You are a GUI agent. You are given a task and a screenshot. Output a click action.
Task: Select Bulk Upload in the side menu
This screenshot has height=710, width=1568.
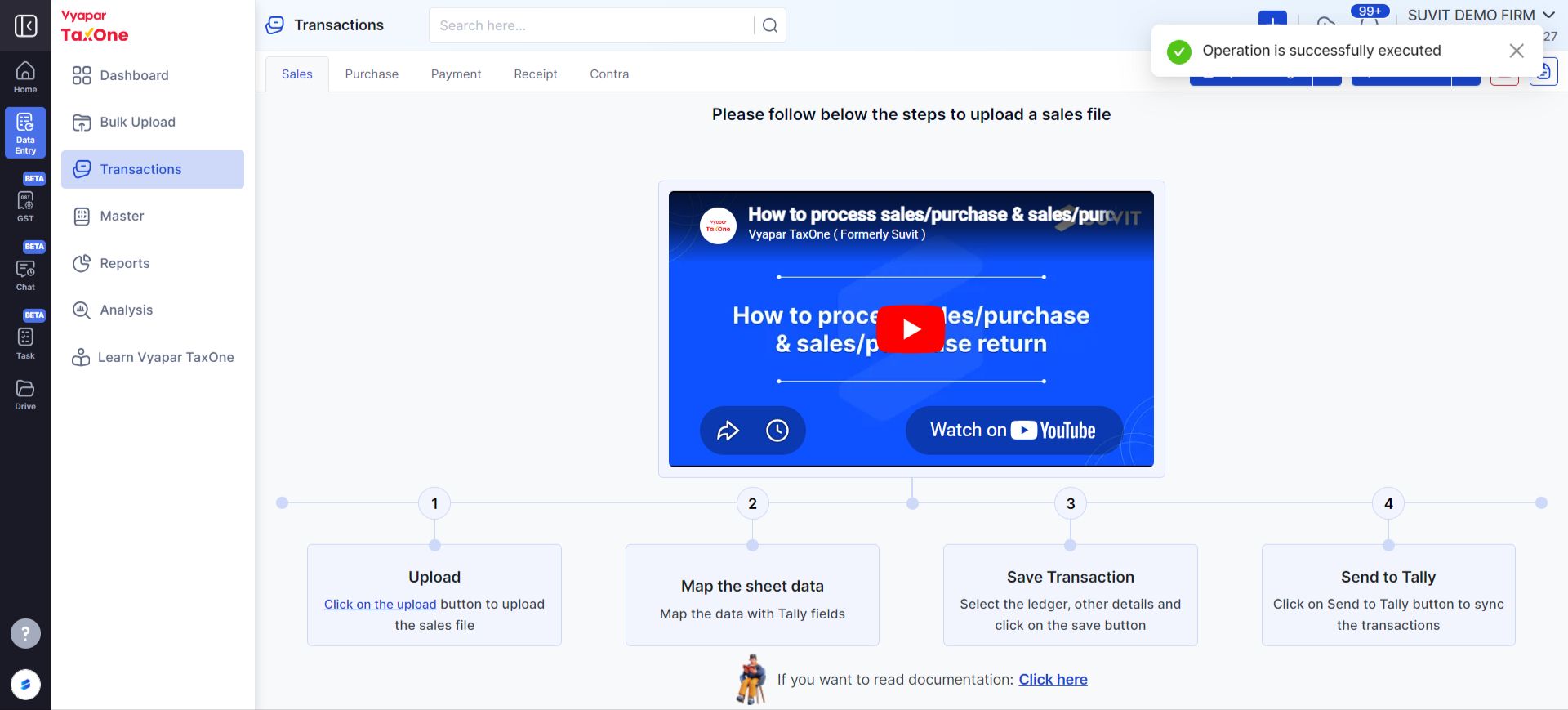(x=153, y=123)
